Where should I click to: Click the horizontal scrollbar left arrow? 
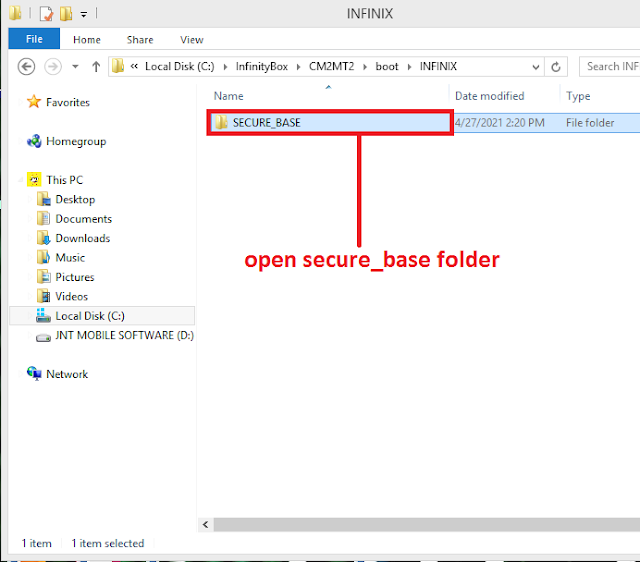coord(206,525)
